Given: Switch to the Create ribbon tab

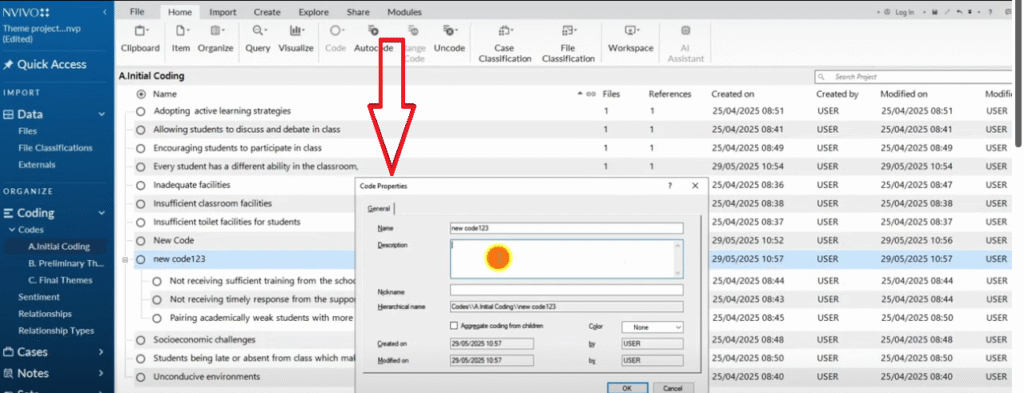Looking at the screenshot, I should pyautogui.click(x=267, y=12).
